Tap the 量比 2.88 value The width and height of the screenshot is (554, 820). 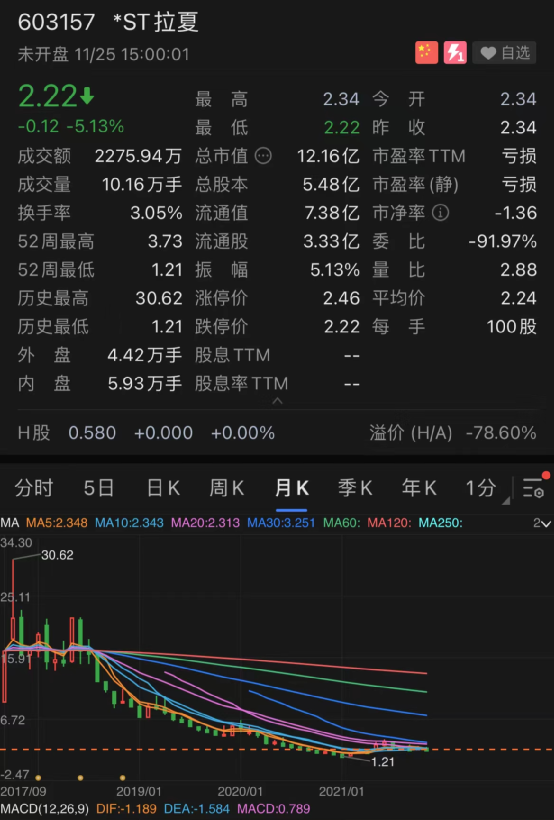tap(518, 270)
